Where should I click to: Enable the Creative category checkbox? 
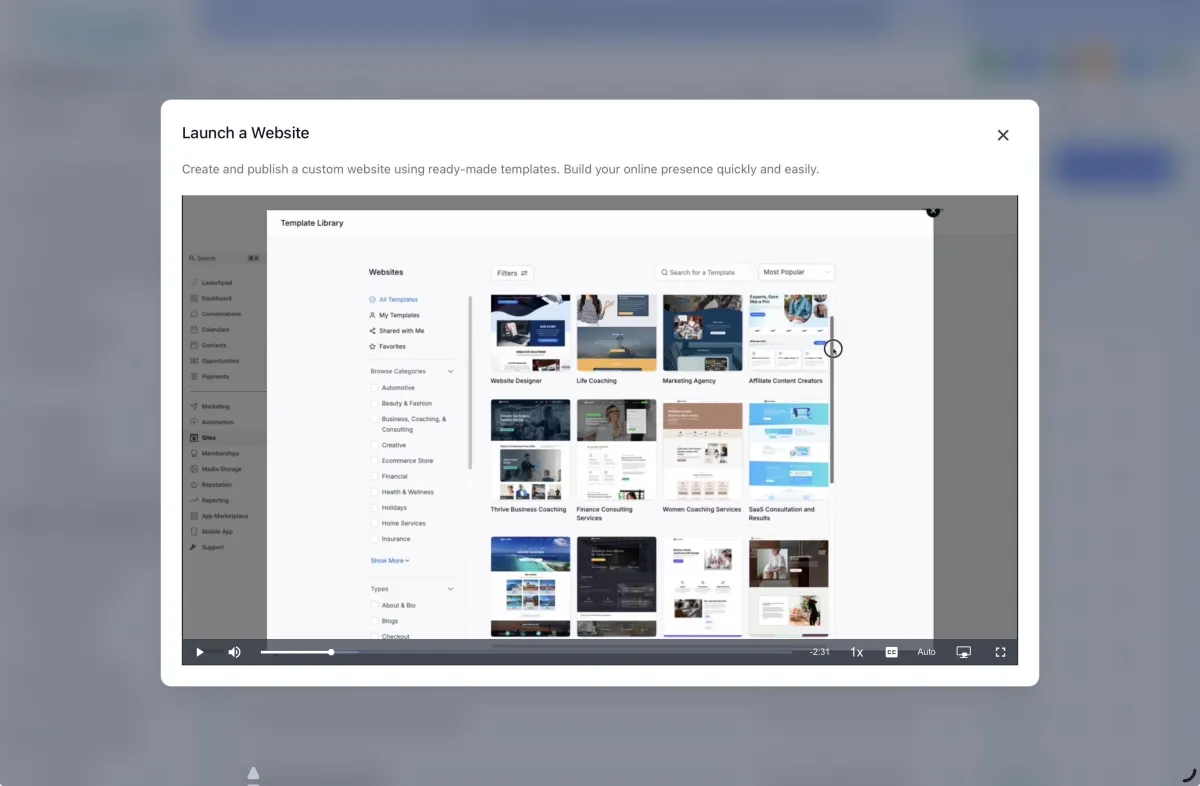coord(375,445)
